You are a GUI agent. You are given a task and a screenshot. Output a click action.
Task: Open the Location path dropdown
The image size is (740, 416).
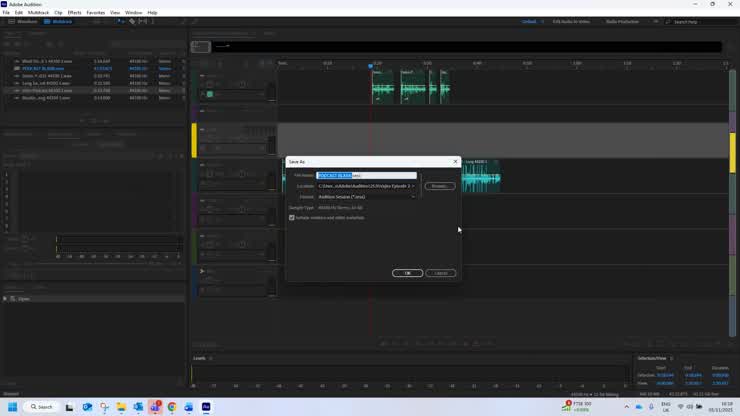pos(366,186)
